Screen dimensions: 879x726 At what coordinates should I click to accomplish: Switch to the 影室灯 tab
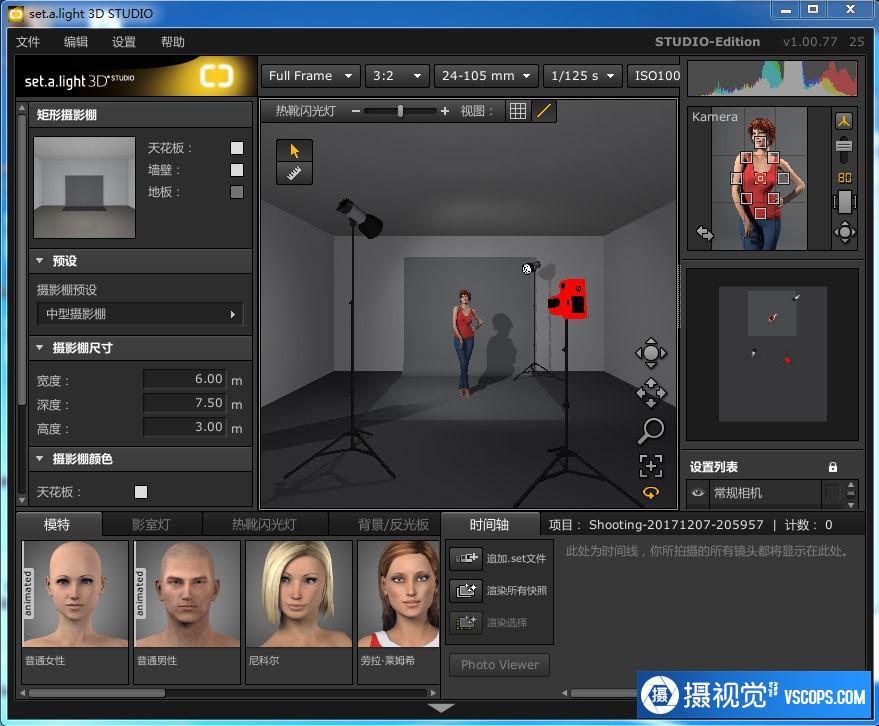click(151, 525)
